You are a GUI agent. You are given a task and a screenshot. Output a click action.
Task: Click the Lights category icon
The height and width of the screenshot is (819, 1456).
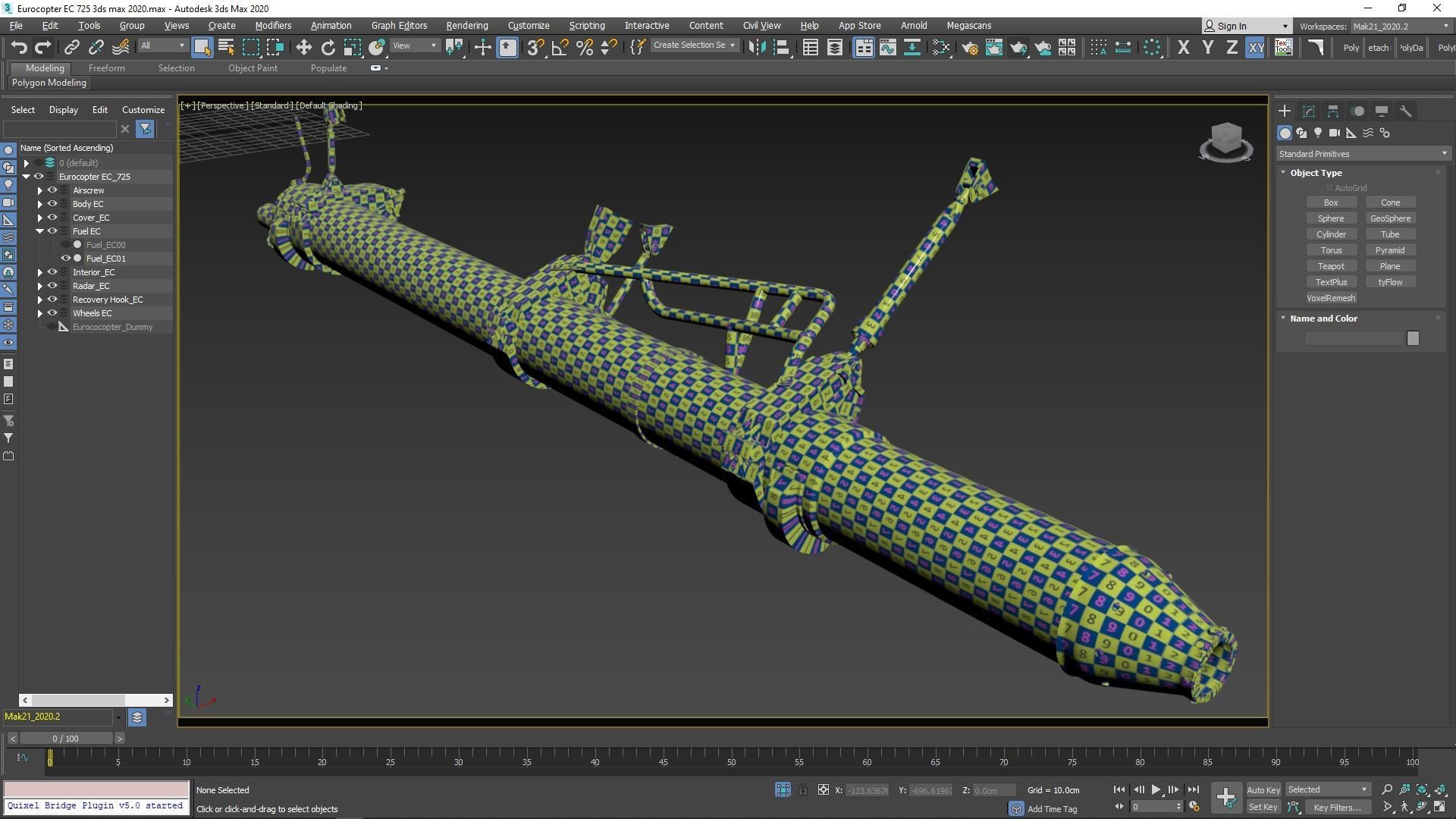pyautogui.click(x=1318, y=133)
